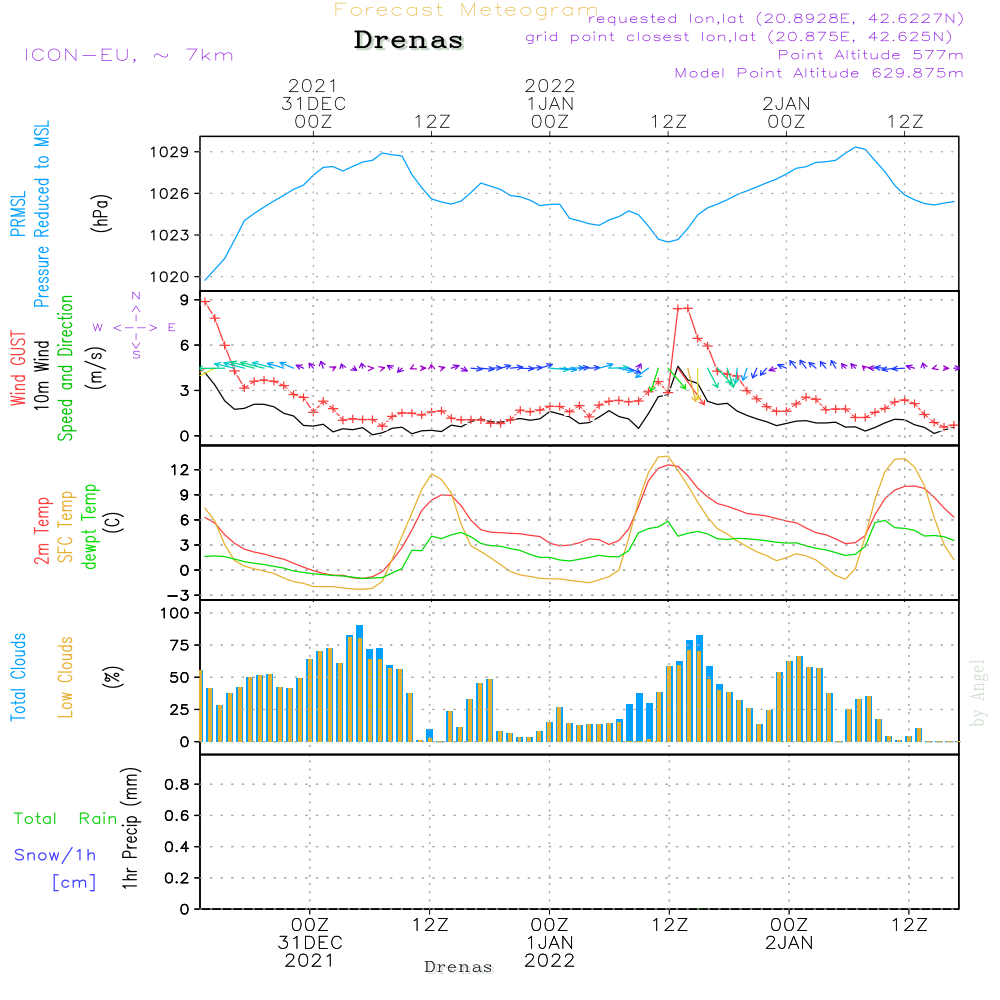The width and height of the screenshot is (1000, 1000).
Task: Select the 1020 pressure axis value
Action: (x=170, y=277)
